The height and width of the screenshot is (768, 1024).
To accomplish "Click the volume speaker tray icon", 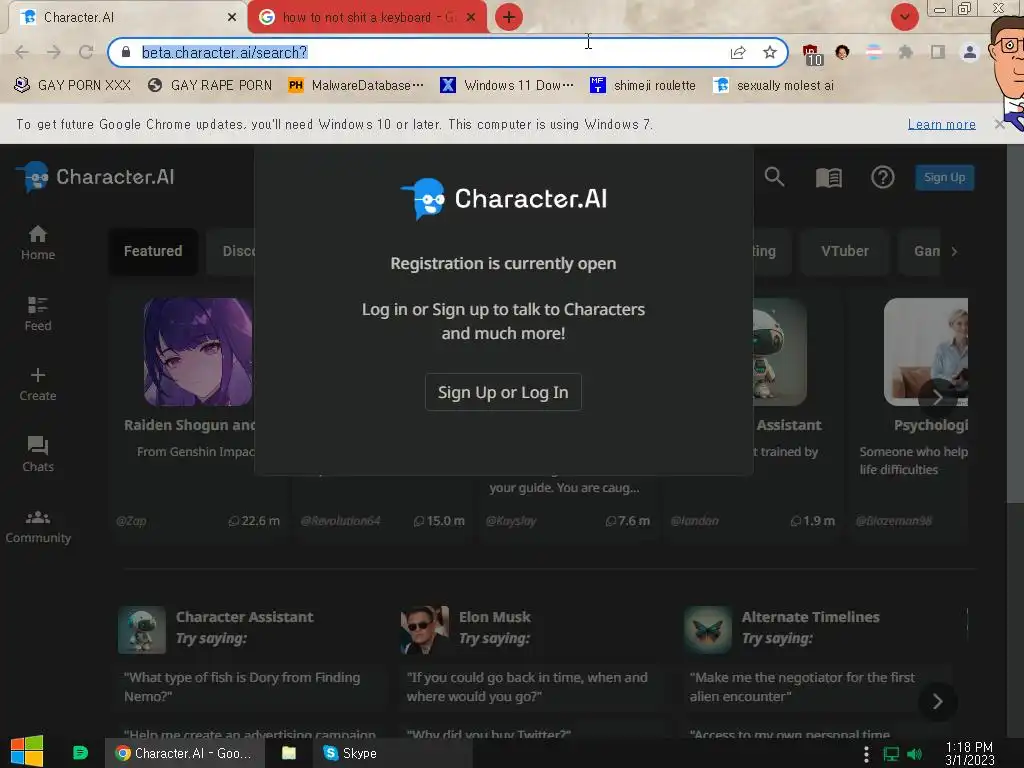I will pos(914,754).
